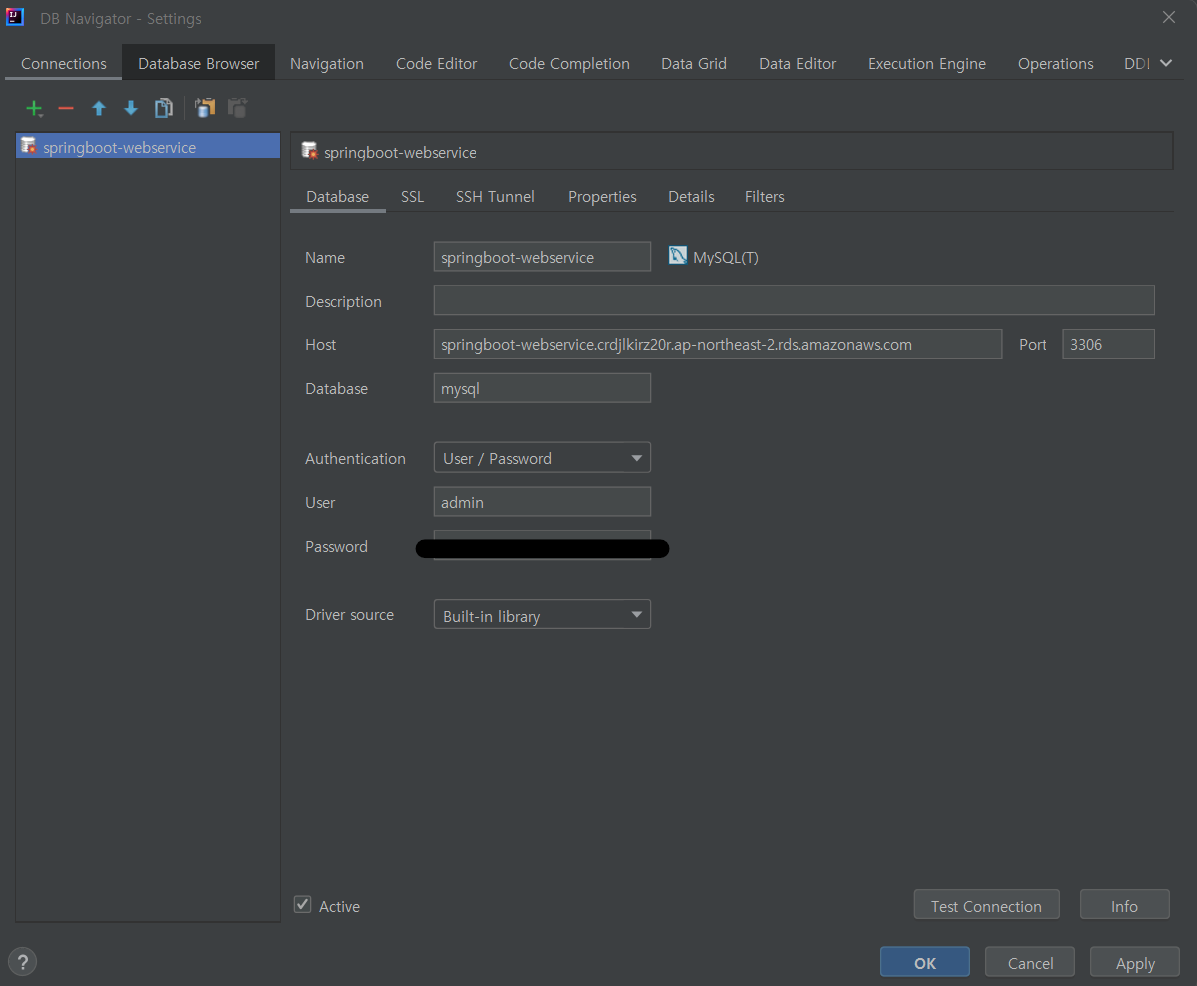This screenshot has width=1197, height=986.
Task: Copy connection settings to the clipboard
Action: 205,108
